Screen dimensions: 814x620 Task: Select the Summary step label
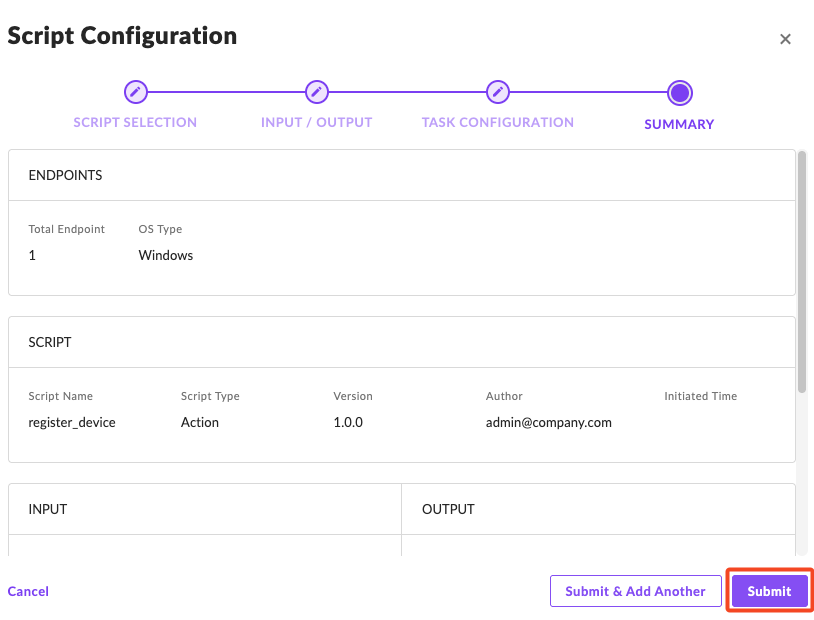[x=679, y=125]
